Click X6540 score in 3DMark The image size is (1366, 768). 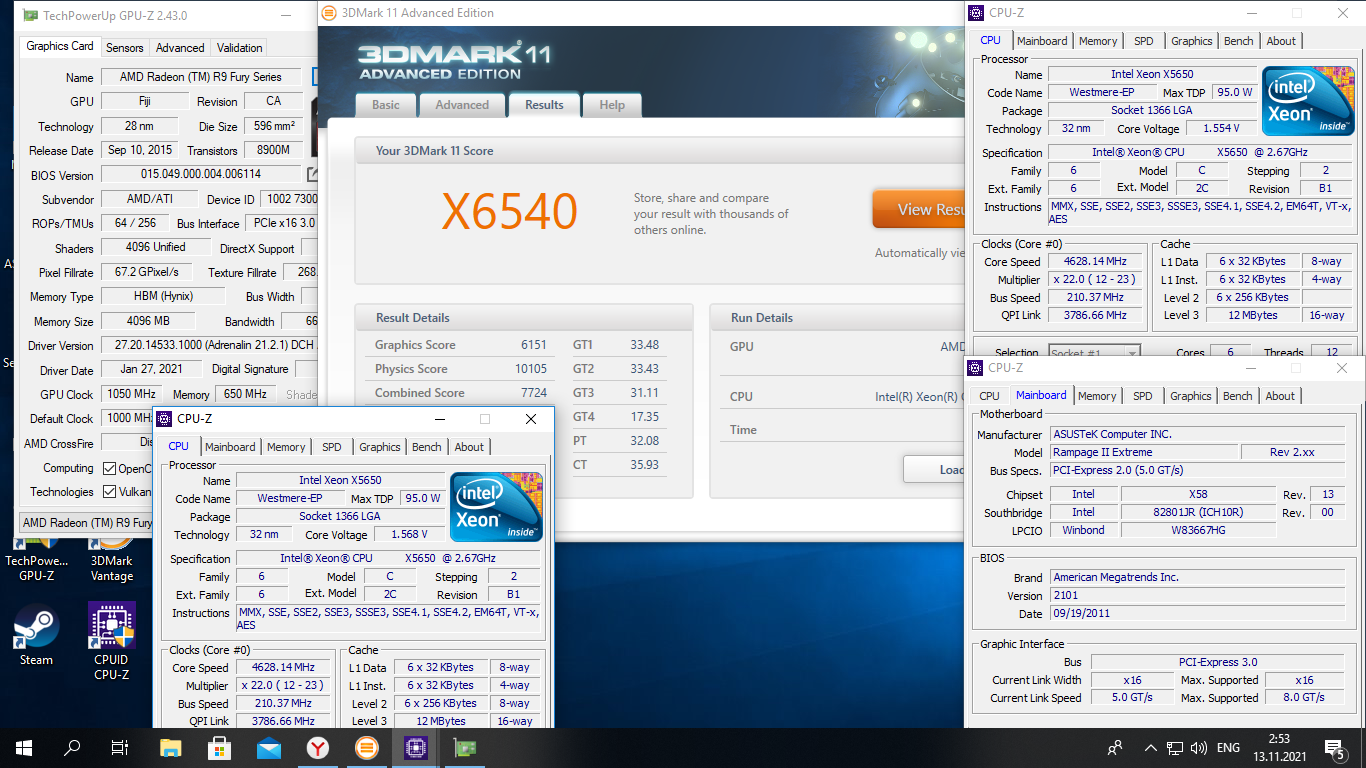tap(510, 212)
